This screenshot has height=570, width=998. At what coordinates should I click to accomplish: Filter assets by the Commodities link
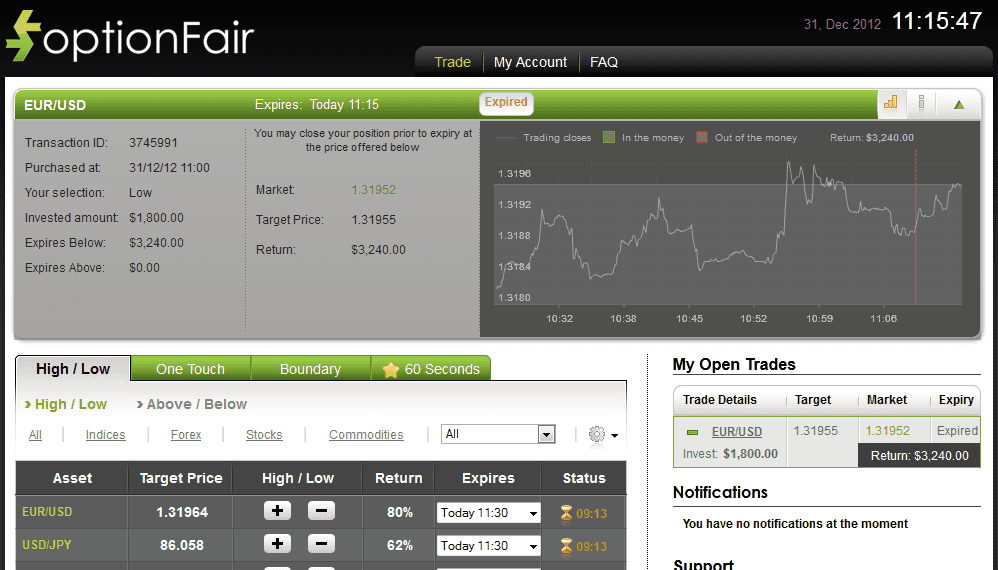point(366,435)
